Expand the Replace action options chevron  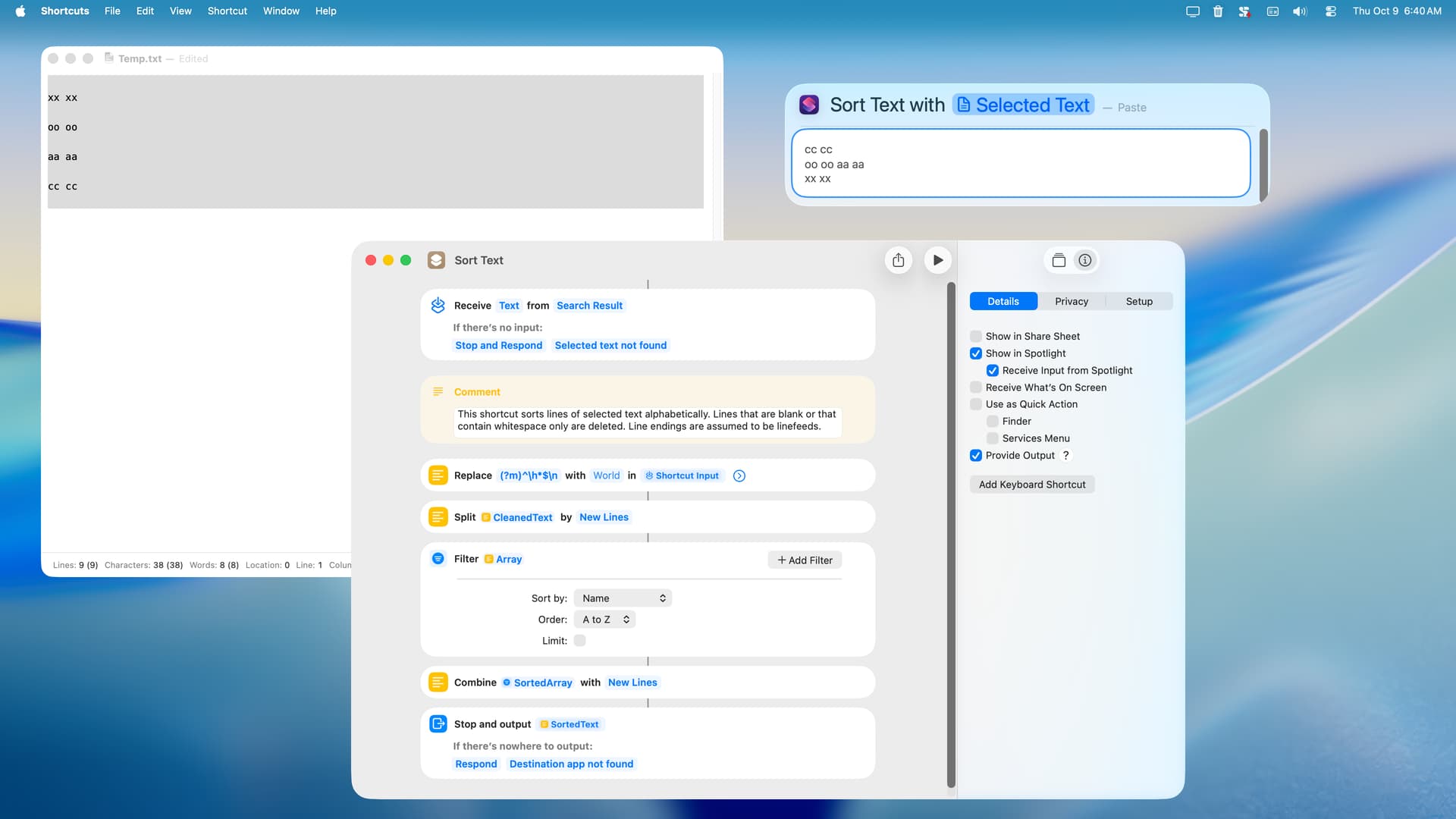click(x=739, y=475)
